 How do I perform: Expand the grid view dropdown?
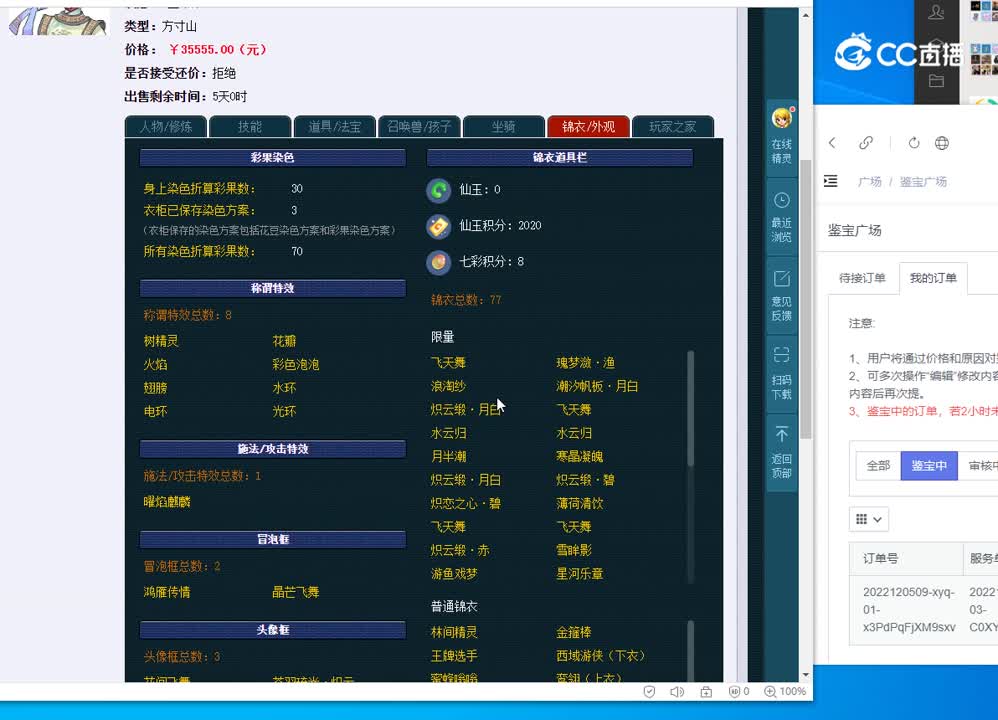click(x=869, y=519)
